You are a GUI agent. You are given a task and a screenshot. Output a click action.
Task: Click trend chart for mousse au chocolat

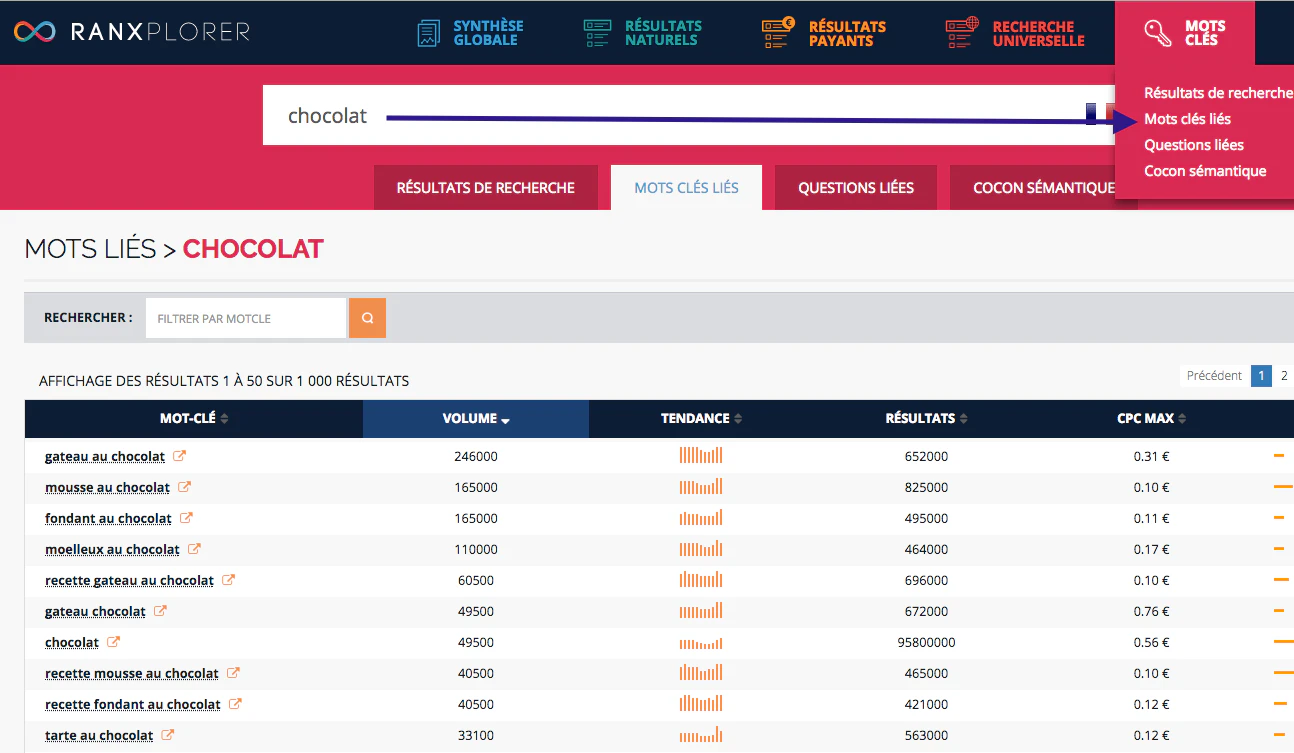[x=701, y=486]
